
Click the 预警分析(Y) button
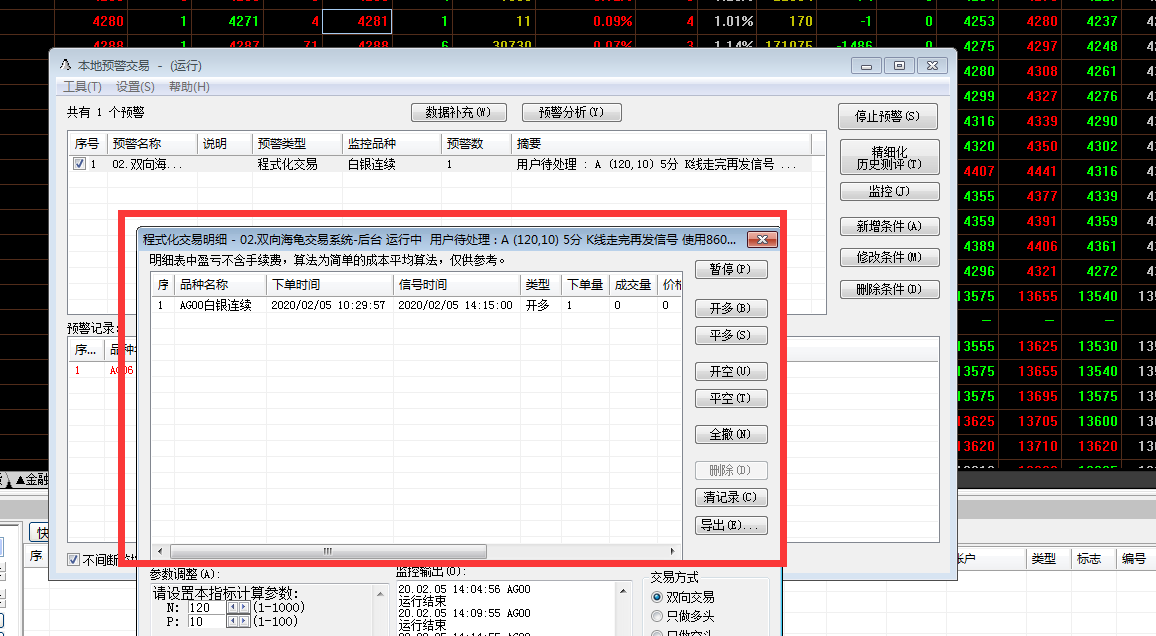571,113
